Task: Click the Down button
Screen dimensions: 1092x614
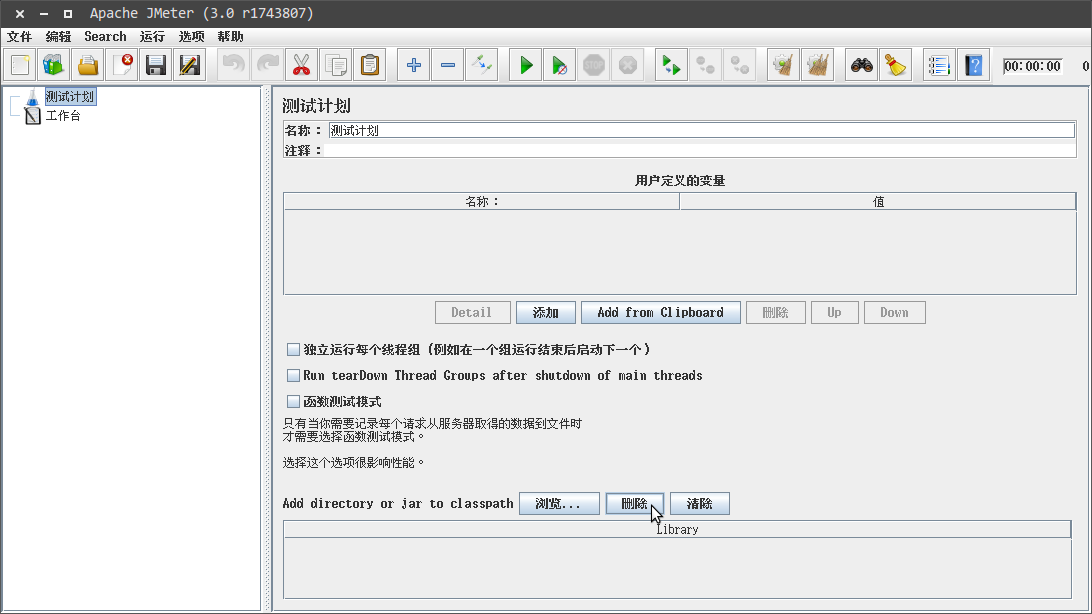Action: click(894, 313)
